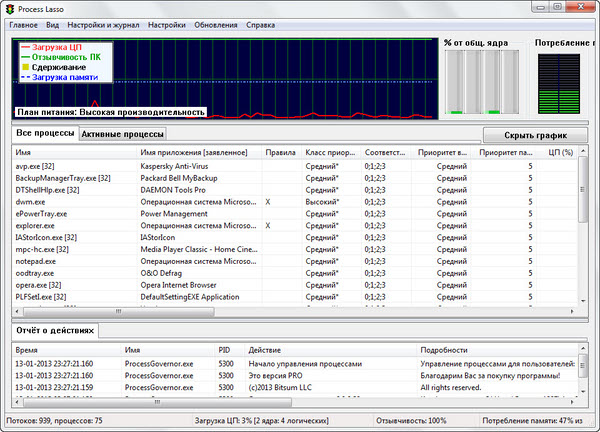Switch to the Все процессы tab

click(44, 133)
